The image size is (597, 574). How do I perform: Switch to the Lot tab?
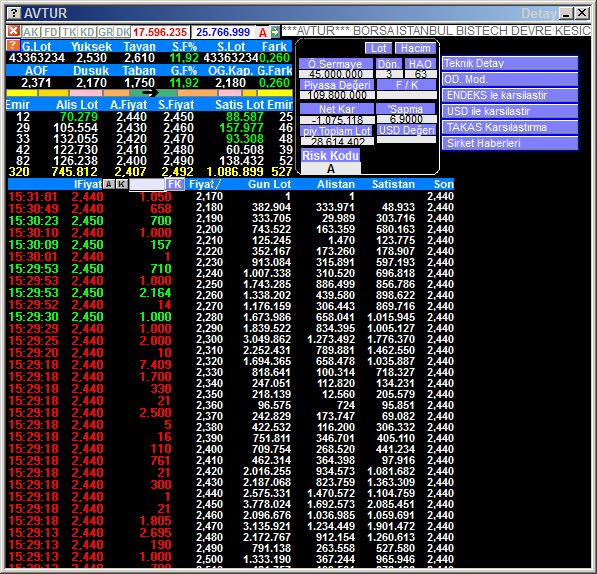(378, 48)
